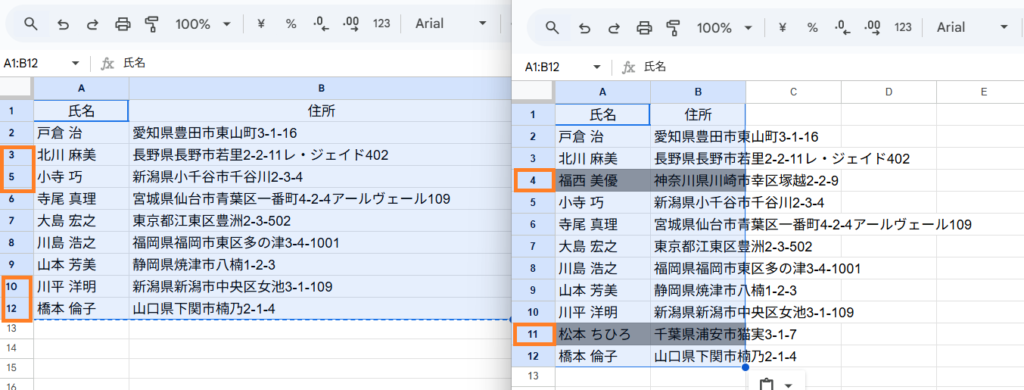
Task: Click cell containing 松本 ちひろ
Action: [x=602, y=334]
